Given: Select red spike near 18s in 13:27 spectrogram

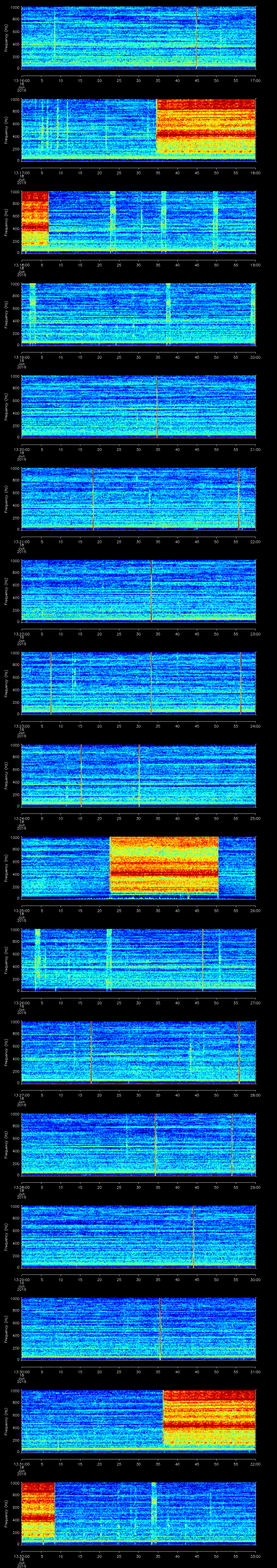Looking at the screenshot, I should 91,1052.
